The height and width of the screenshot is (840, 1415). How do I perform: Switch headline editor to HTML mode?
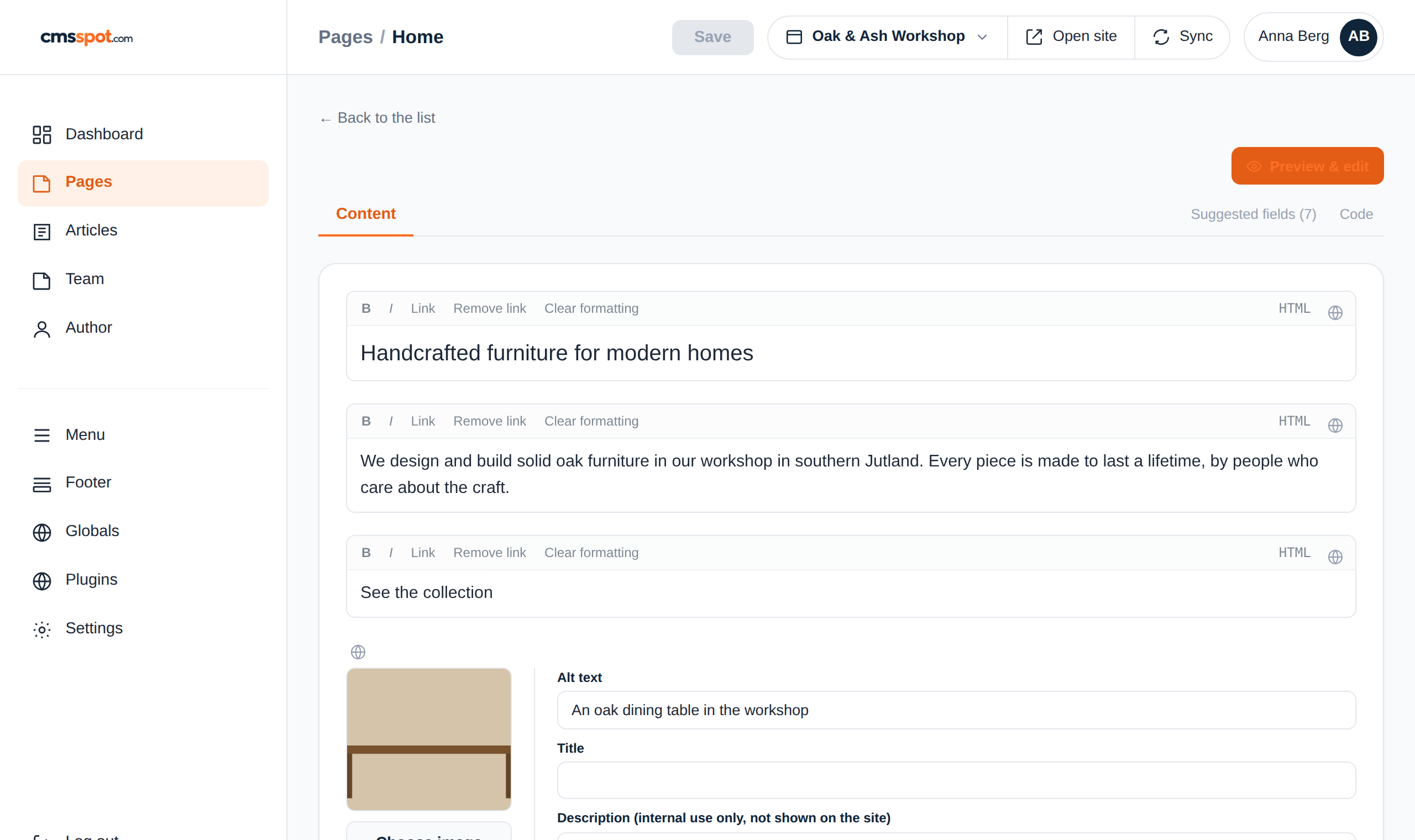click(x=1294, y=308)
